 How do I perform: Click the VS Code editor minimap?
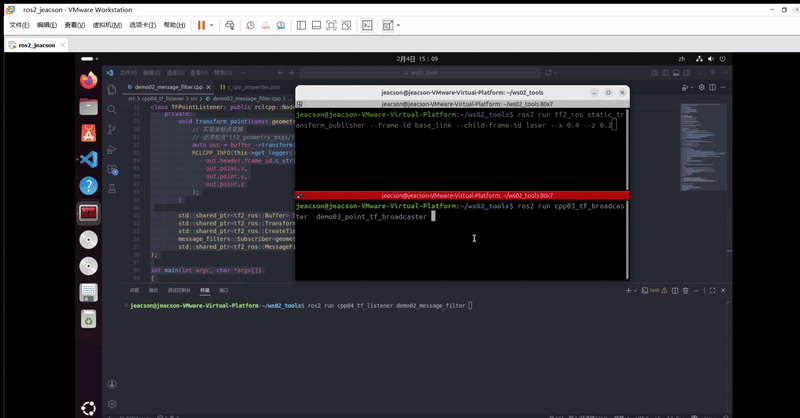(x=703, y=147)
